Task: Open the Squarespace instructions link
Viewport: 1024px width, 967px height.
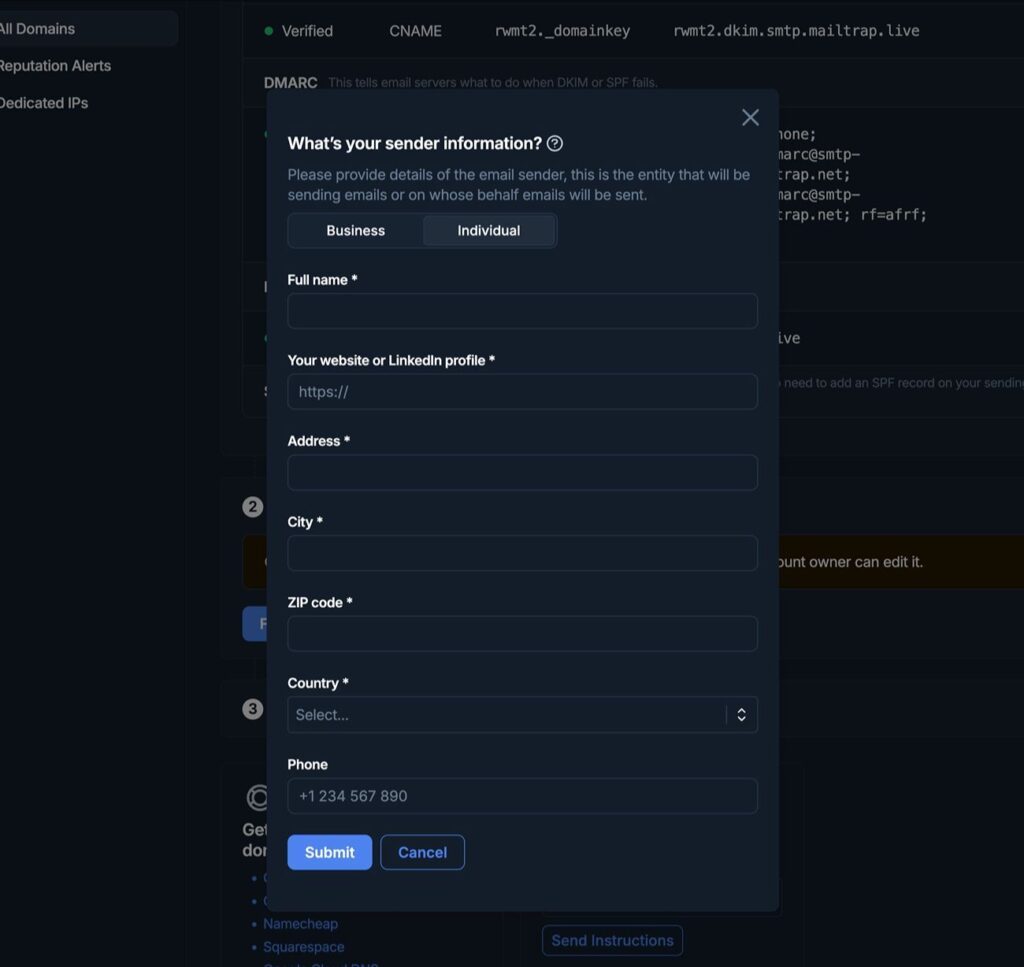Action: pos(304,947)
